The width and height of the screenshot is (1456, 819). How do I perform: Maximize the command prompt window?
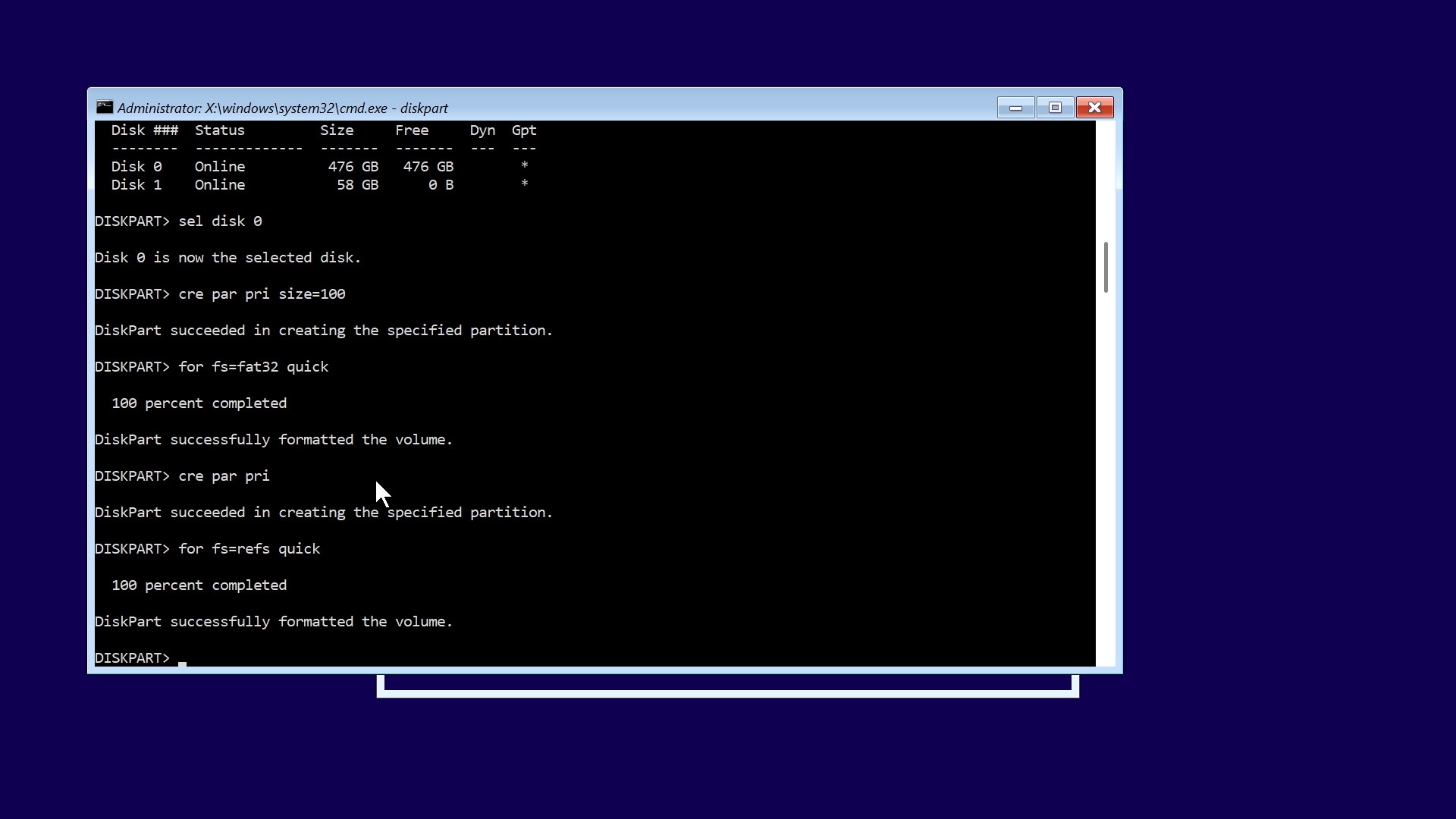[1055, 108]
